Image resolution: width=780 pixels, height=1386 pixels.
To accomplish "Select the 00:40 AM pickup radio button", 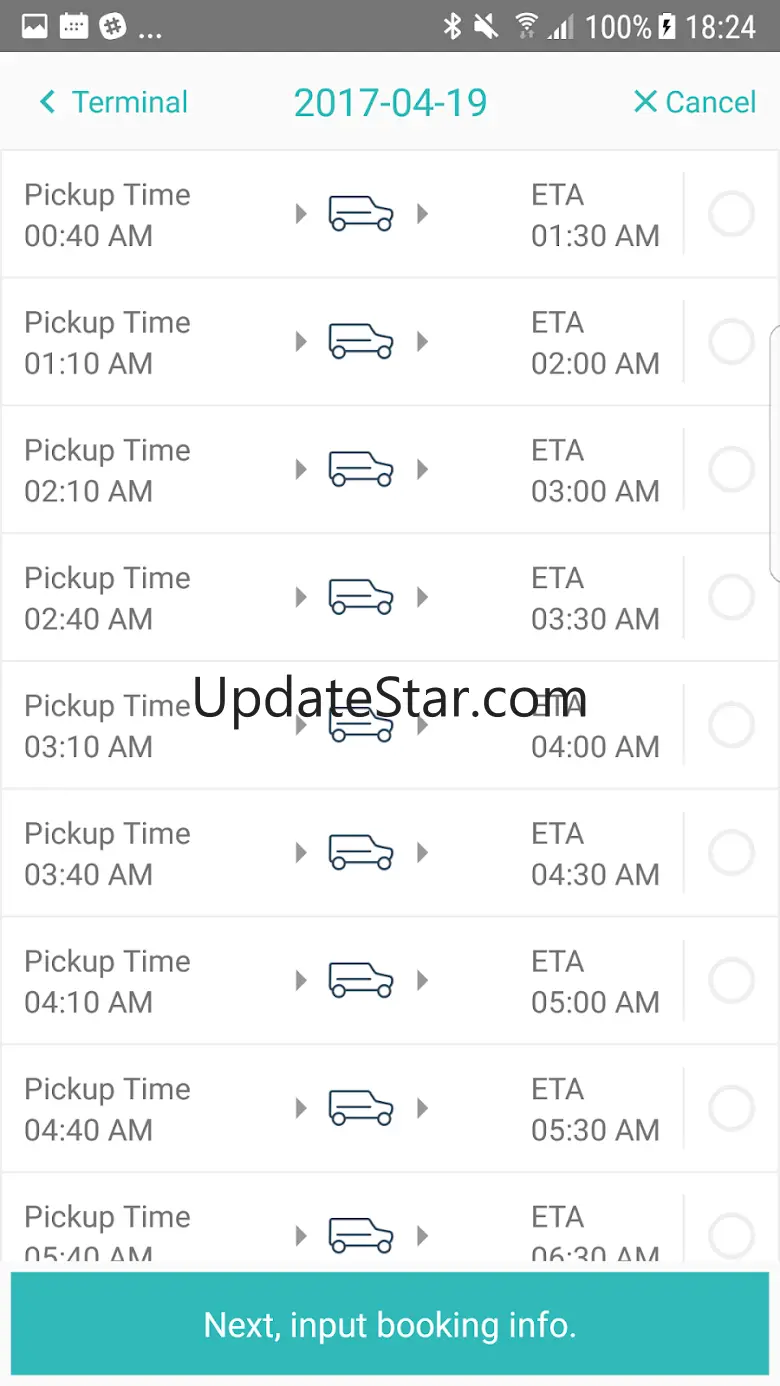I will point(731,214).
